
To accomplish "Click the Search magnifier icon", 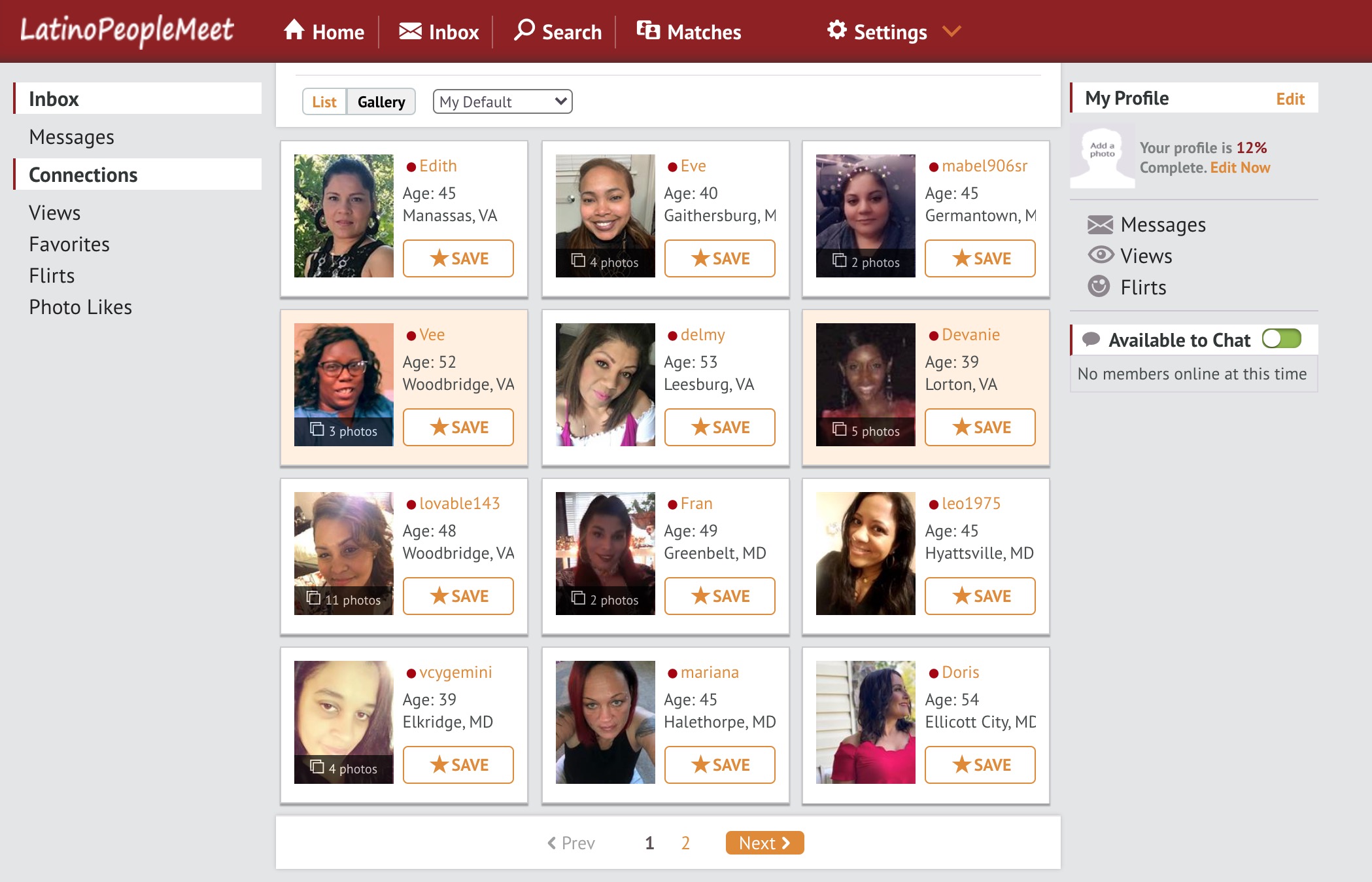I will tap(524, 30).
